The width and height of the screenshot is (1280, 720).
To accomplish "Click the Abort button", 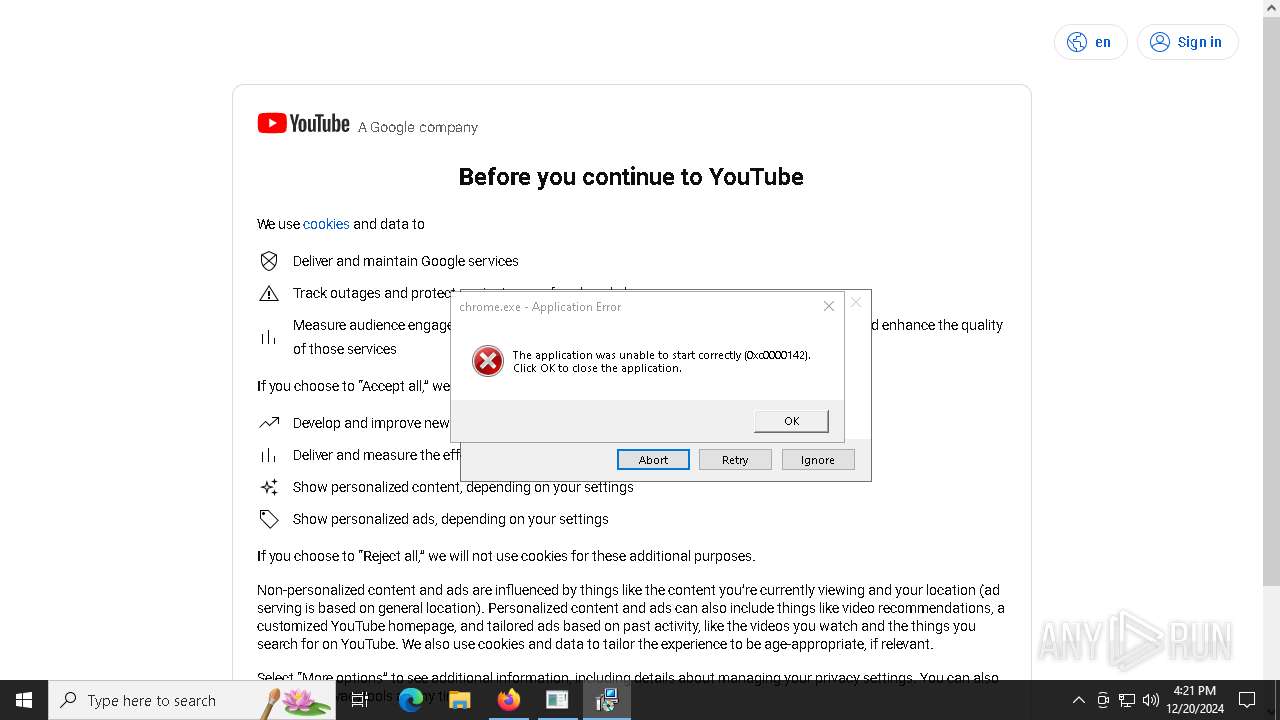I will pos(653,460).
